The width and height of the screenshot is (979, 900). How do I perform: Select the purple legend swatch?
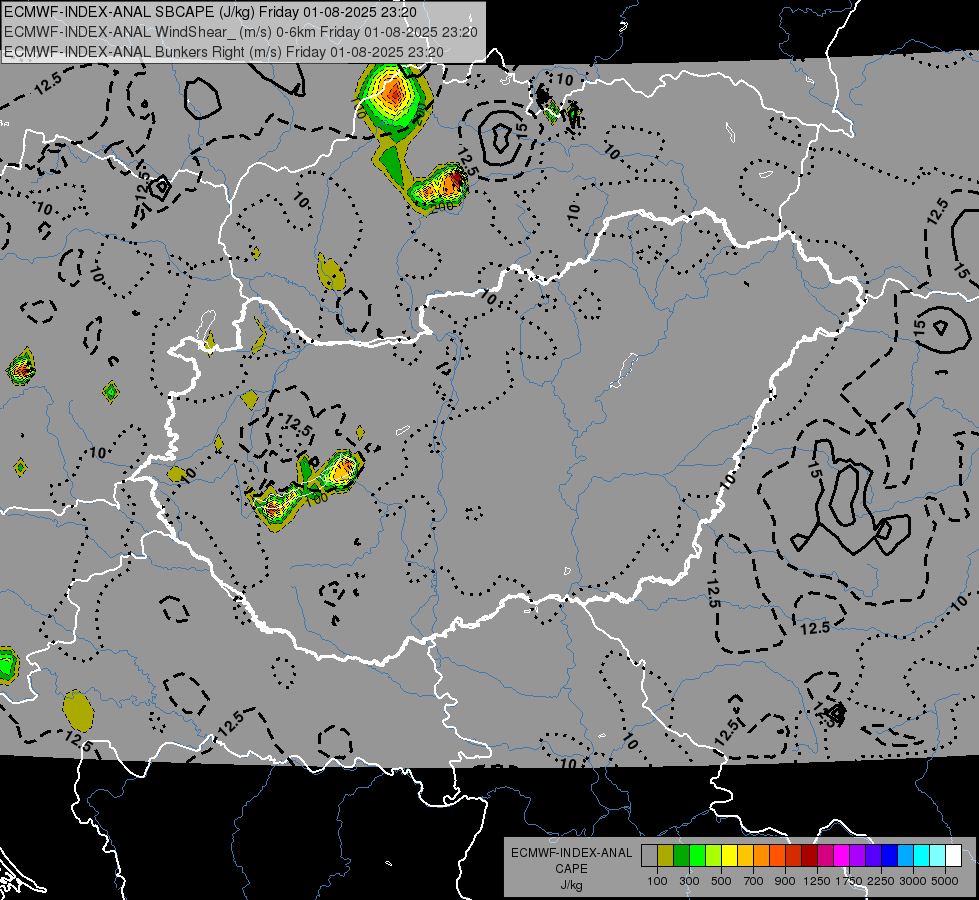858,856
